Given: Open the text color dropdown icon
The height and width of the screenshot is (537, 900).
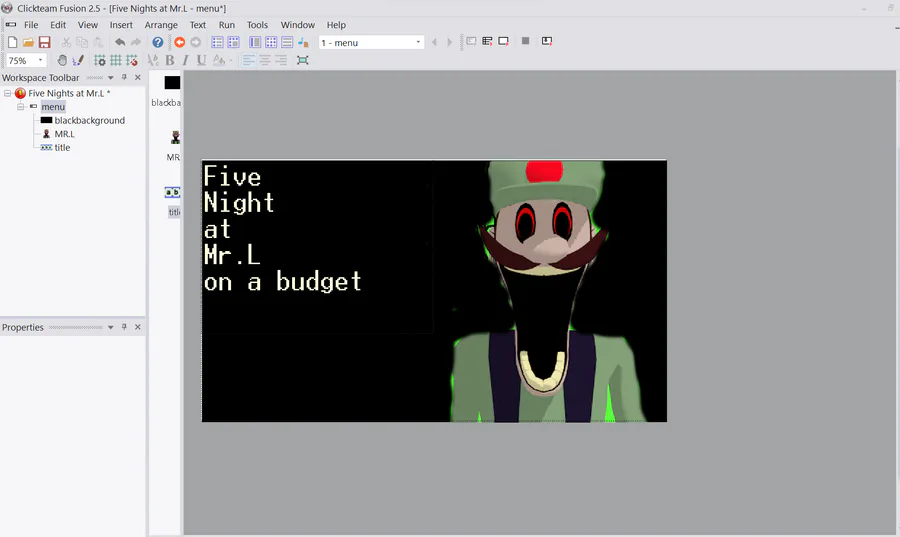Looking at the screenshot, I should (221, 60).
